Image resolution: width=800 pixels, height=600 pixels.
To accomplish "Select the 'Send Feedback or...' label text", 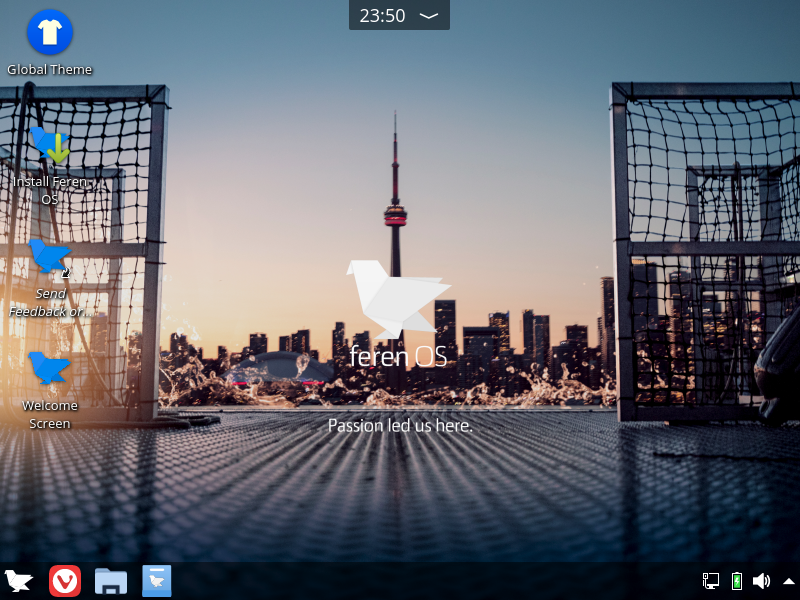I will point(49,302).
